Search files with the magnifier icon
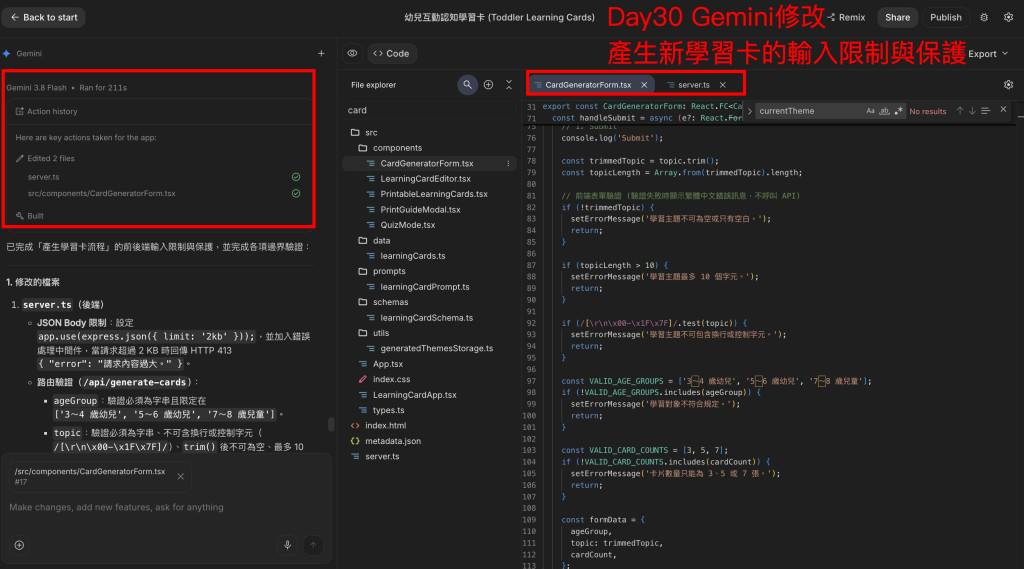The width and height of the screenshot is (1024, 569). pos(468,85)
